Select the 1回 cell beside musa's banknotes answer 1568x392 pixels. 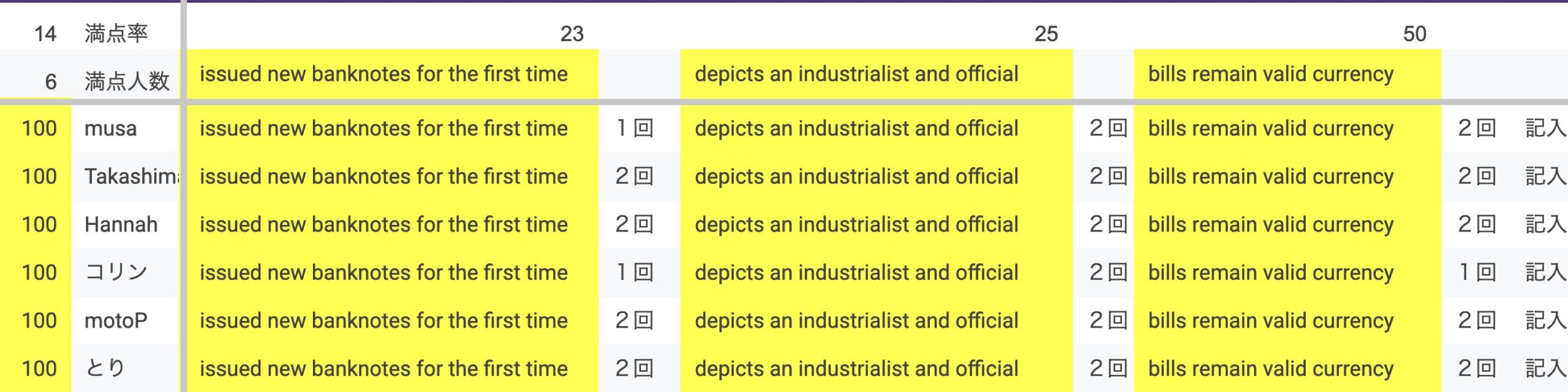pyautogui.click(x=635, y=129)
